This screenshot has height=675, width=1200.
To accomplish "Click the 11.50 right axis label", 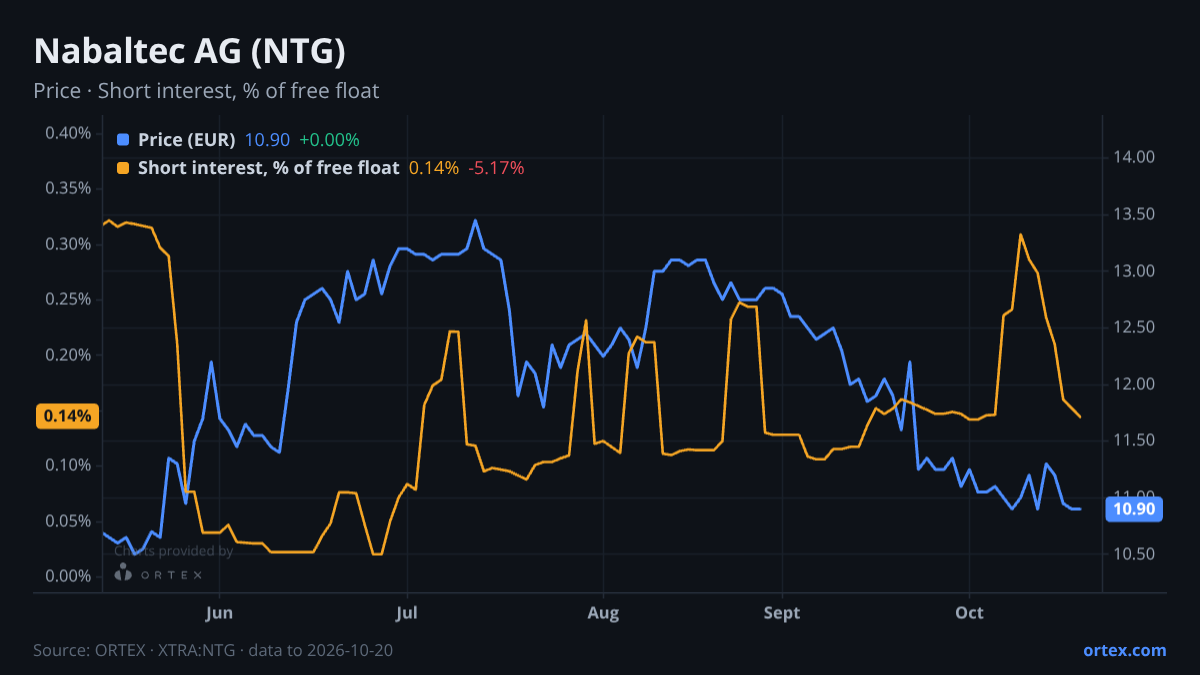I will click(x=1133, y=440).
